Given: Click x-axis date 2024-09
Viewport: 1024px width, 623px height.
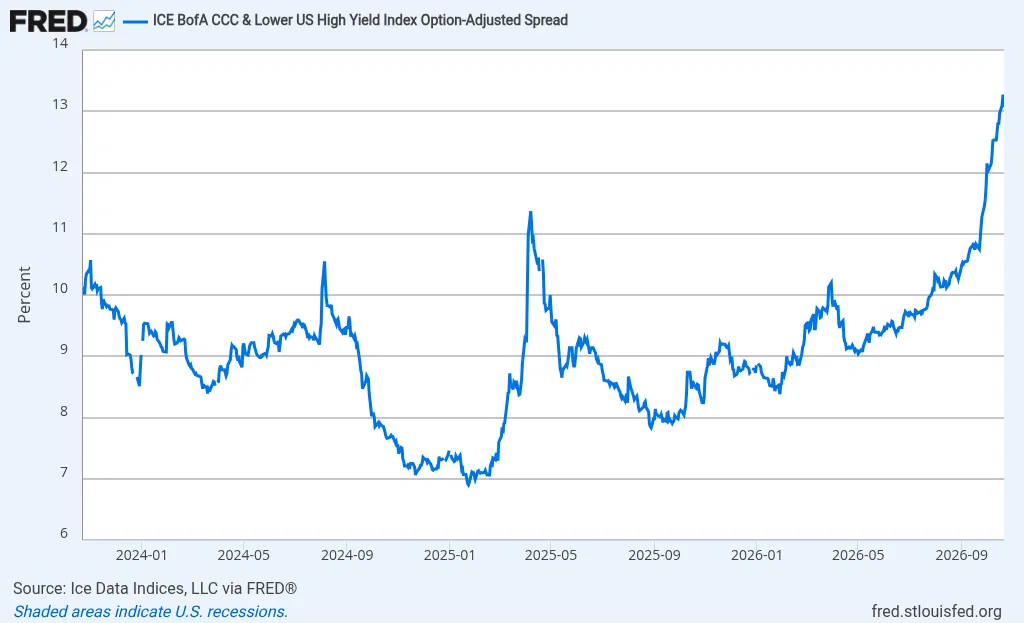Looking at the screenshot, I should pyautogui.click(x=347, y=556).
